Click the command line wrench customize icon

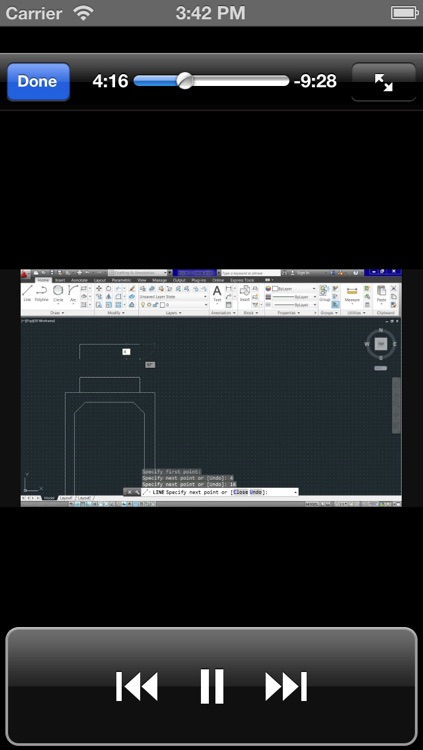click(137, 492)
